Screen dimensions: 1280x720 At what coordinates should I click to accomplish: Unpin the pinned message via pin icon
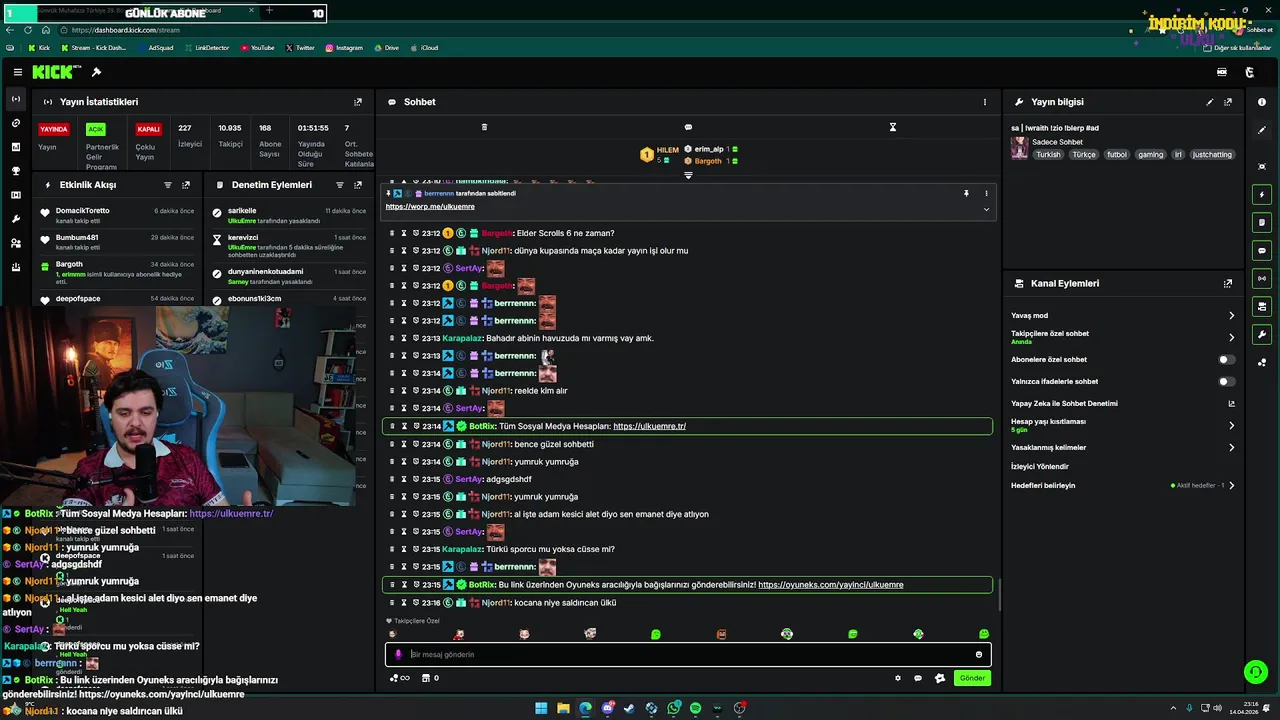pyautogui.click(x=966, y=193)
